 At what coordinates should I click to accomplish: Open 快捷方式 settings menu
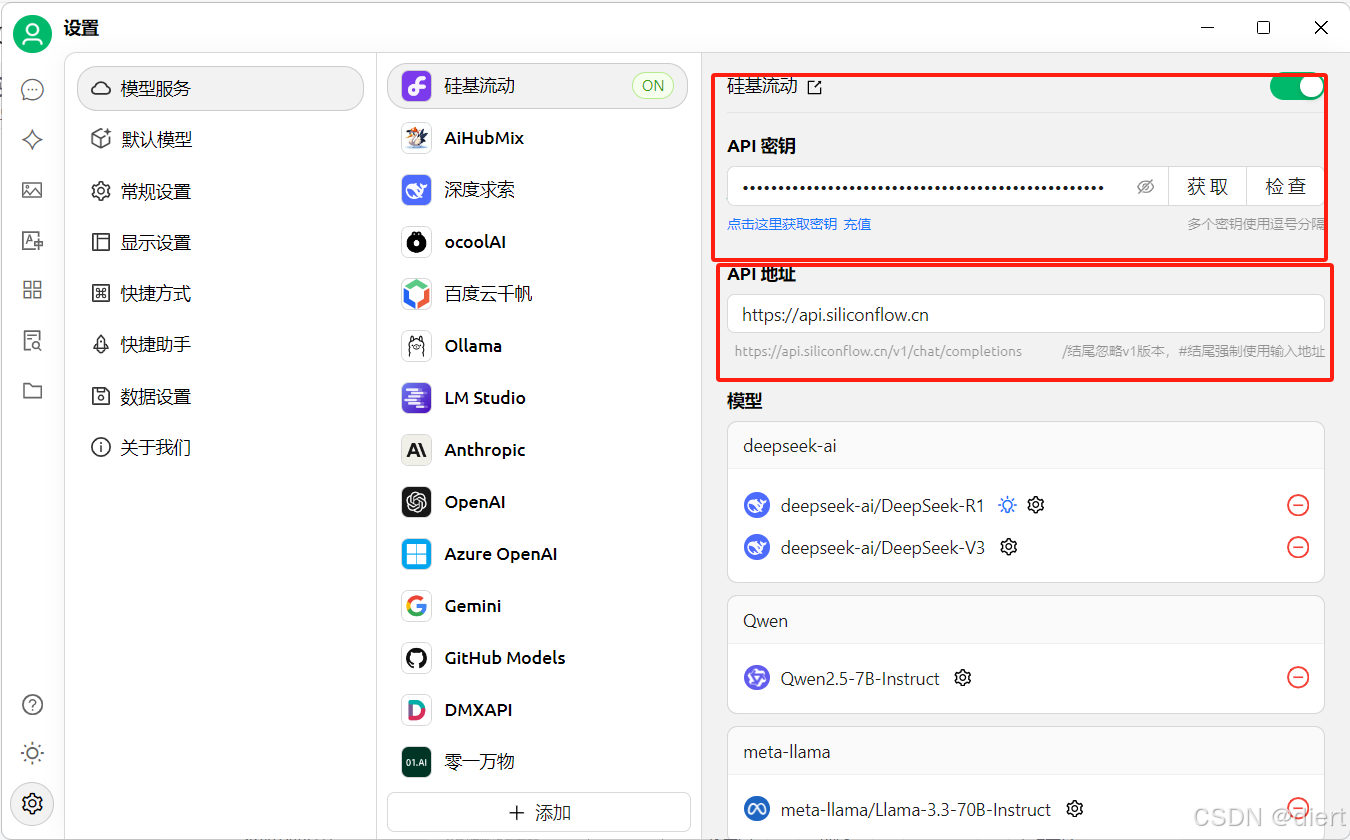tap(220, 293)
